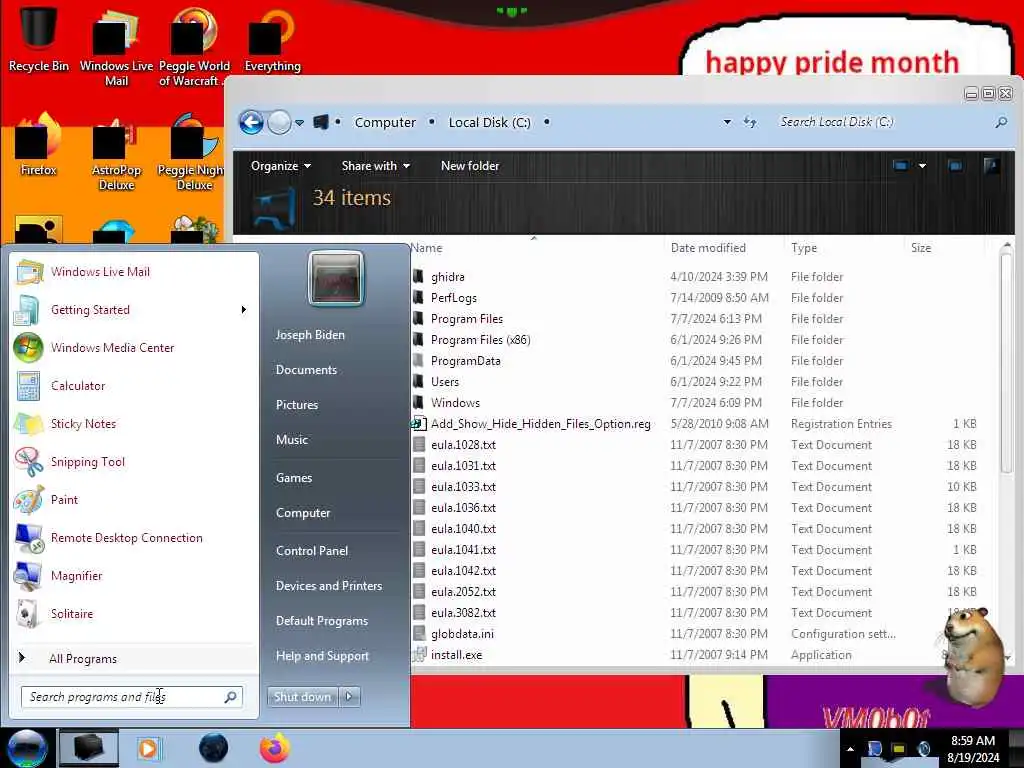Click the Shut down button

point(303,697)
